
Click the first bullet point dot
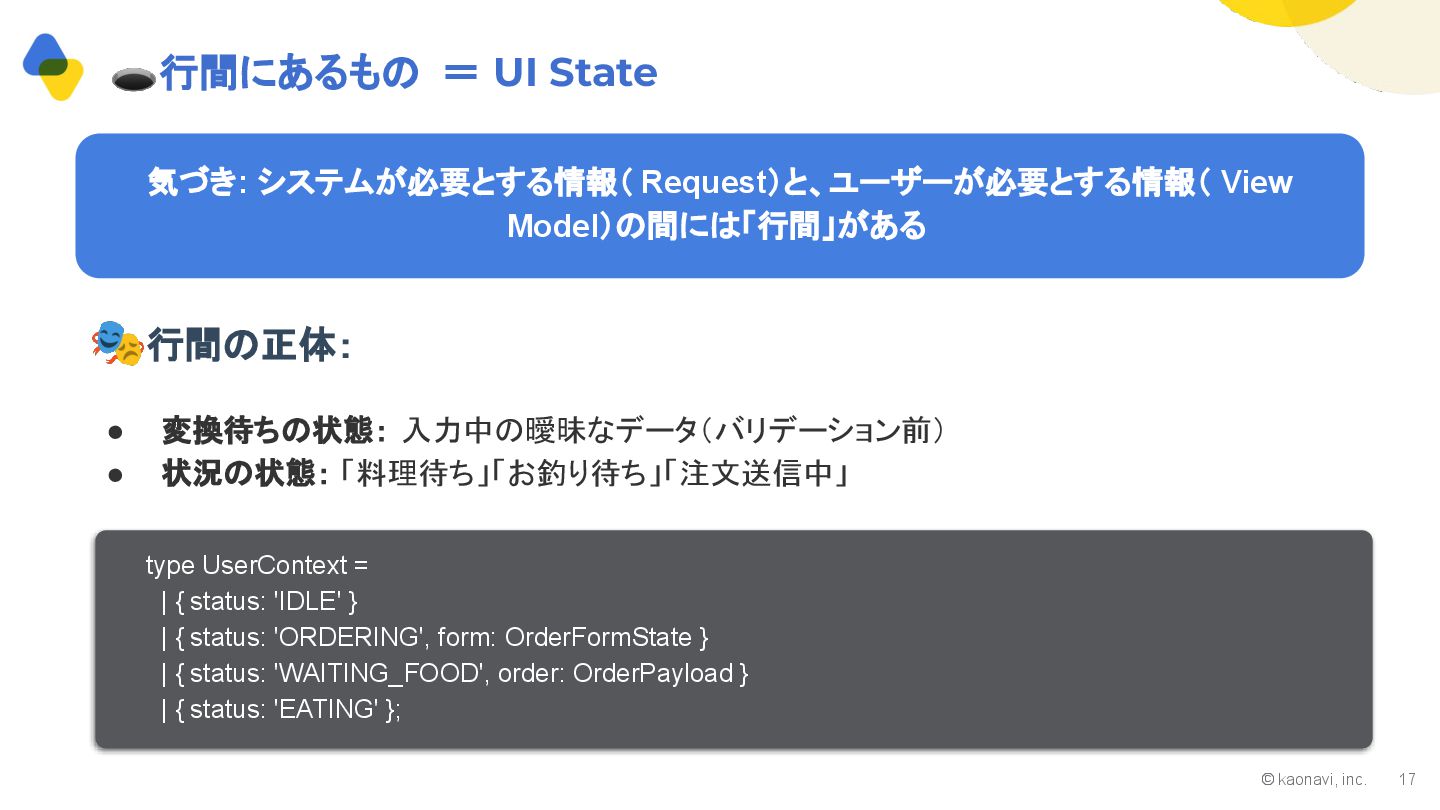[x=115, y=432]
